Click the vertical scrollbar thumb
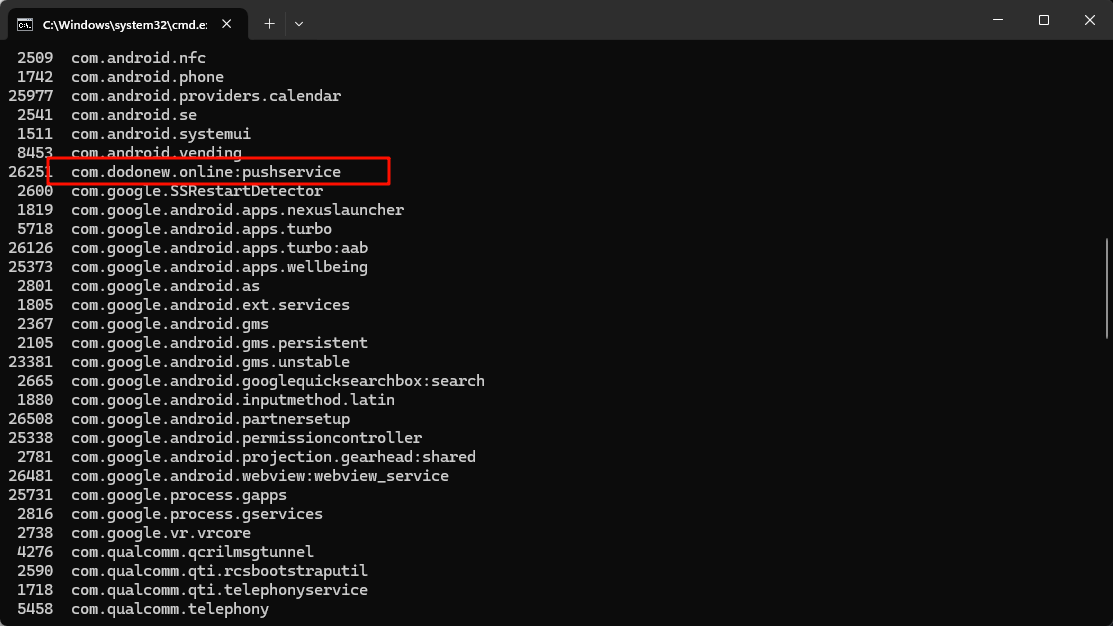The width and height of the screenshot is (1113, 626). coord(1105,288)
